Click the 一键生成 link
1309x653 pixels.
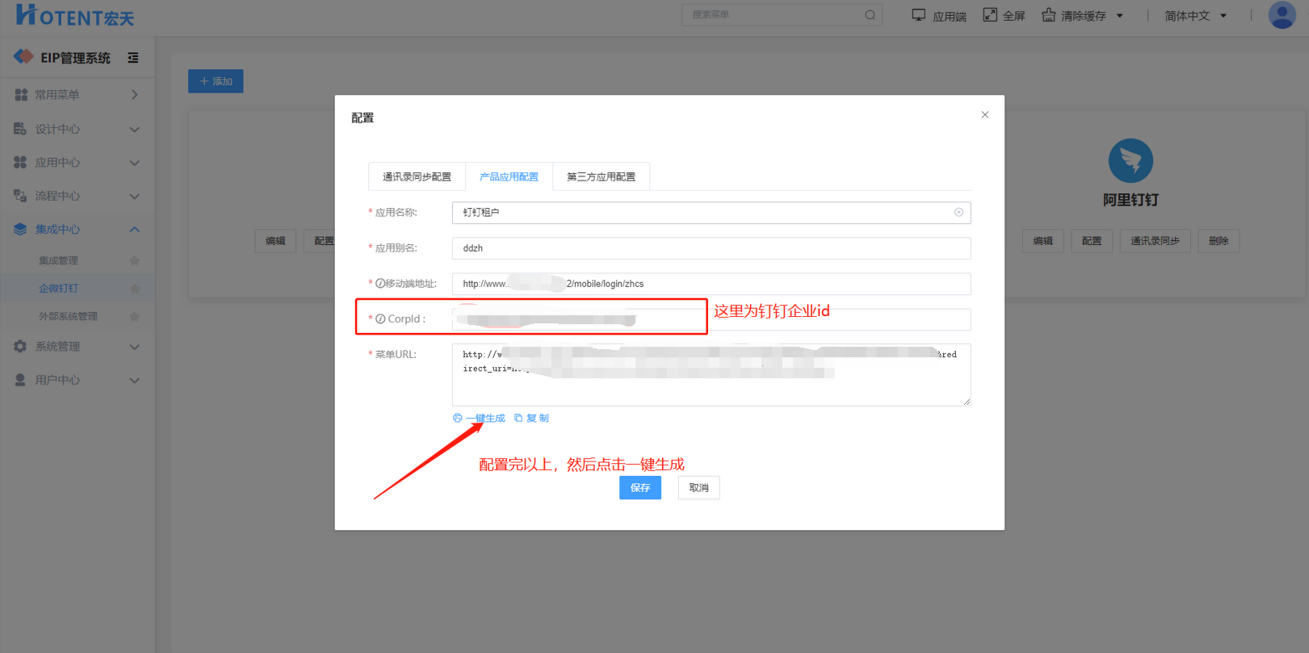(x=479, y=418)
